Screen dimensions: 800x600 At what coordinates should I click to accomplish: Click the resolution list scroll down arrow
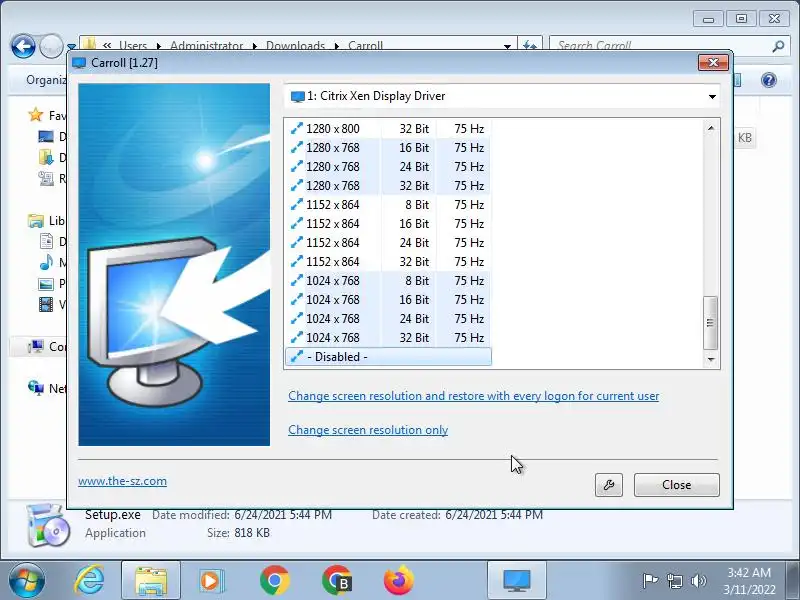pos(711,360)
